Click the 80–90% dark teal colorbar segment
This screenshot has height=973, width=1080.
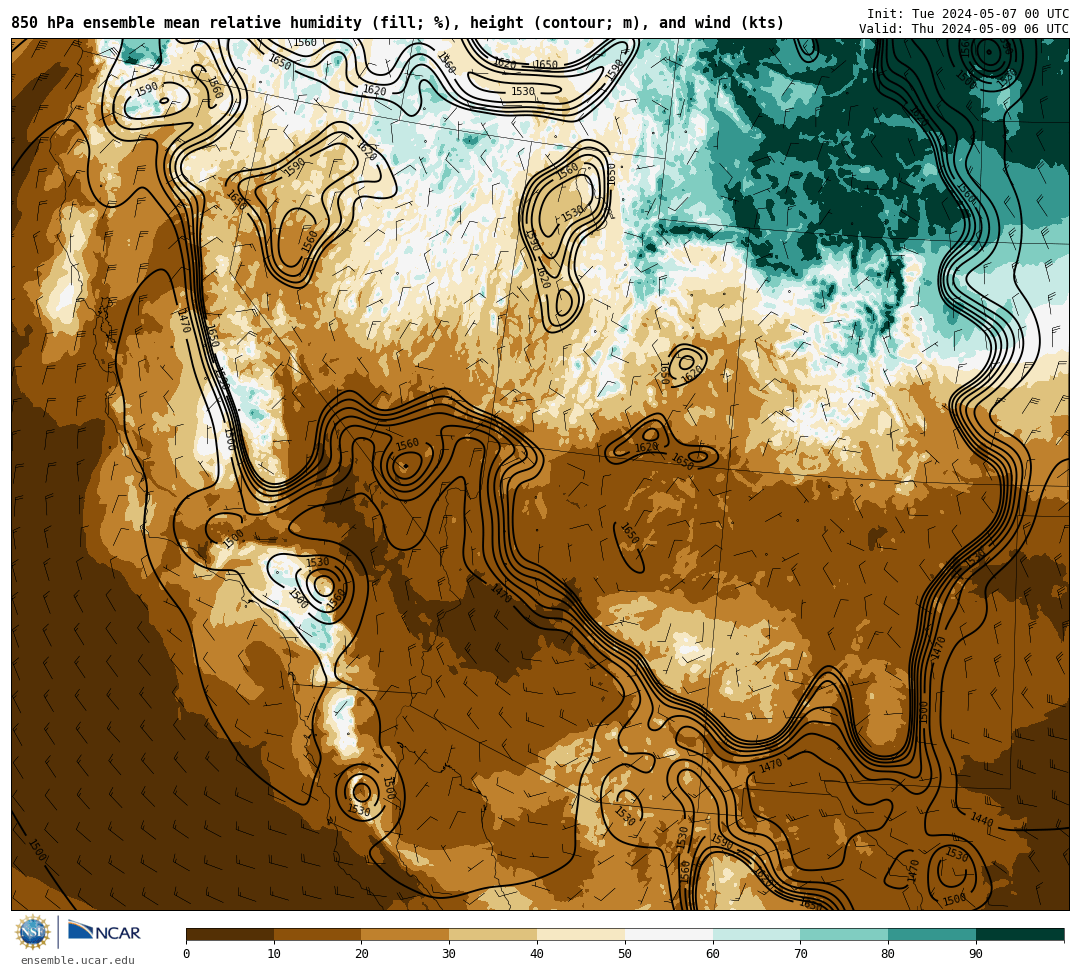[932, 934]
